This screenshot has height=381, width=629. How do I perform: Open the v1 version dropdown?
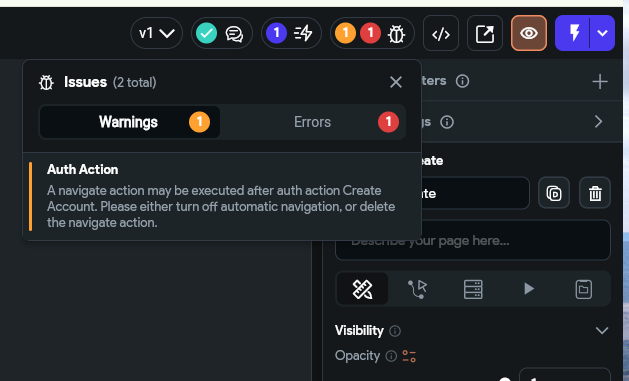tap(156, 33)
